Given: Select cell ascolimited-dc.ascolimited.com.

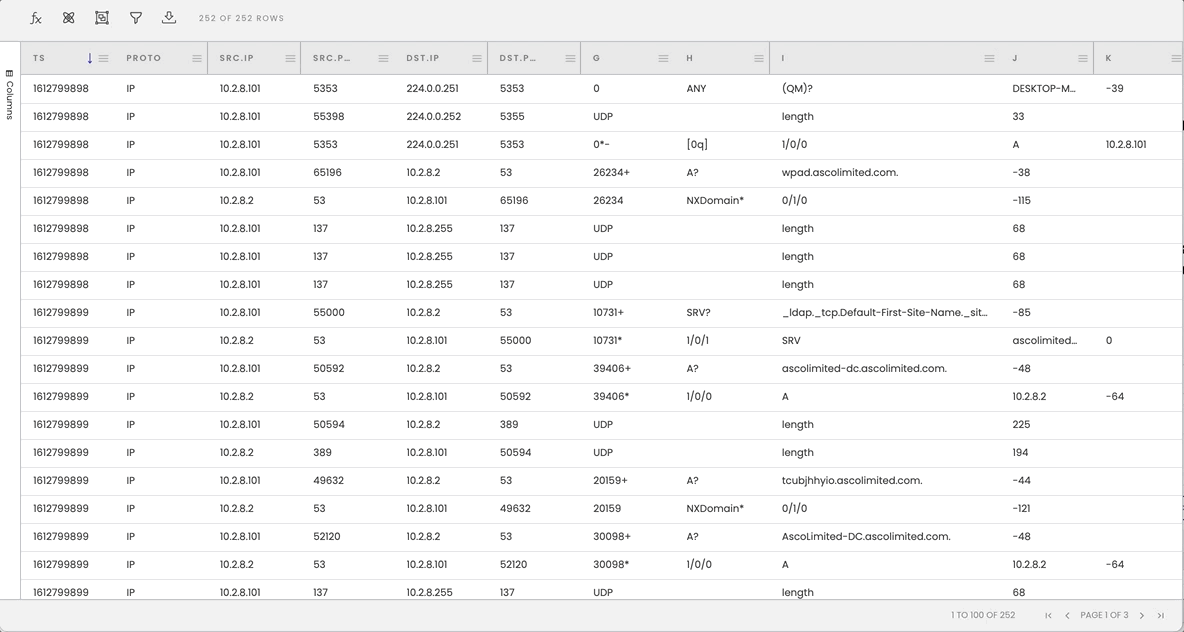Looking at the screenshot, I should [864, 368].
